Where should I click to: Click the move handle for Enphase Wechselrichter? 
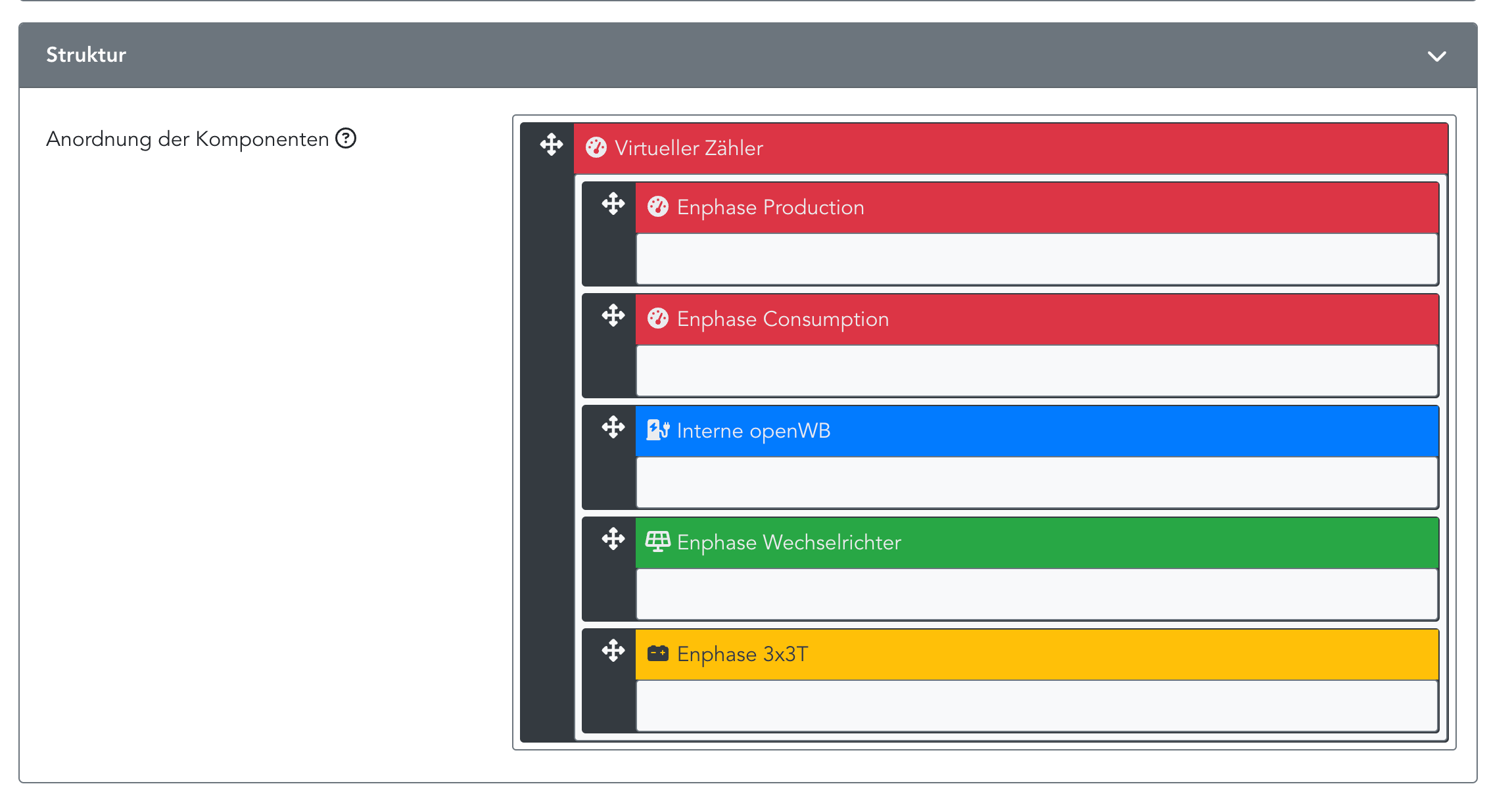tap(613, 539)
